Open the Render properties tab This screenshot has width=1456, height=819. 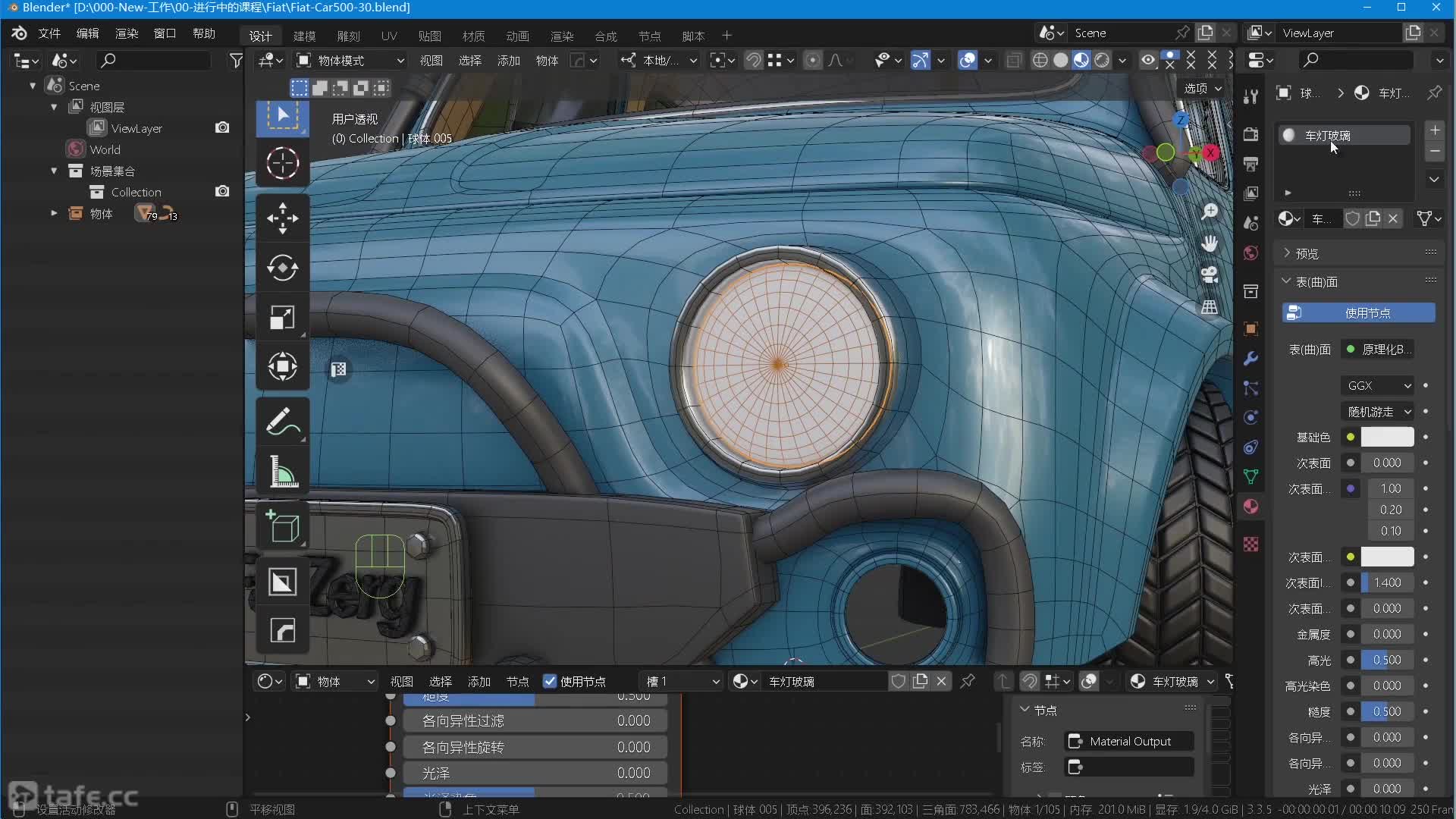(1250, 134)
